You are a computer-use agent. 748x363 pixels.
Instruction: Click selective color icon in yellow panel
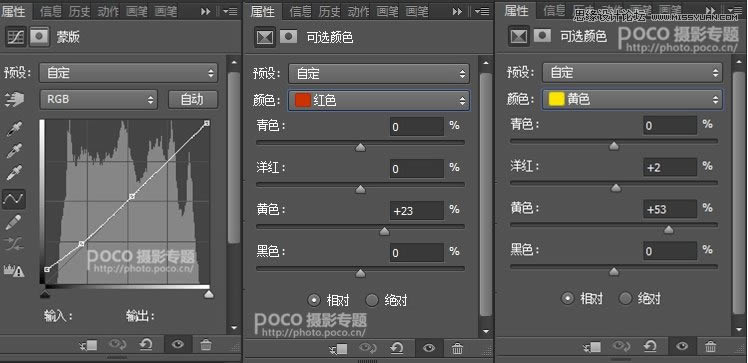click(x=519, y=36)
